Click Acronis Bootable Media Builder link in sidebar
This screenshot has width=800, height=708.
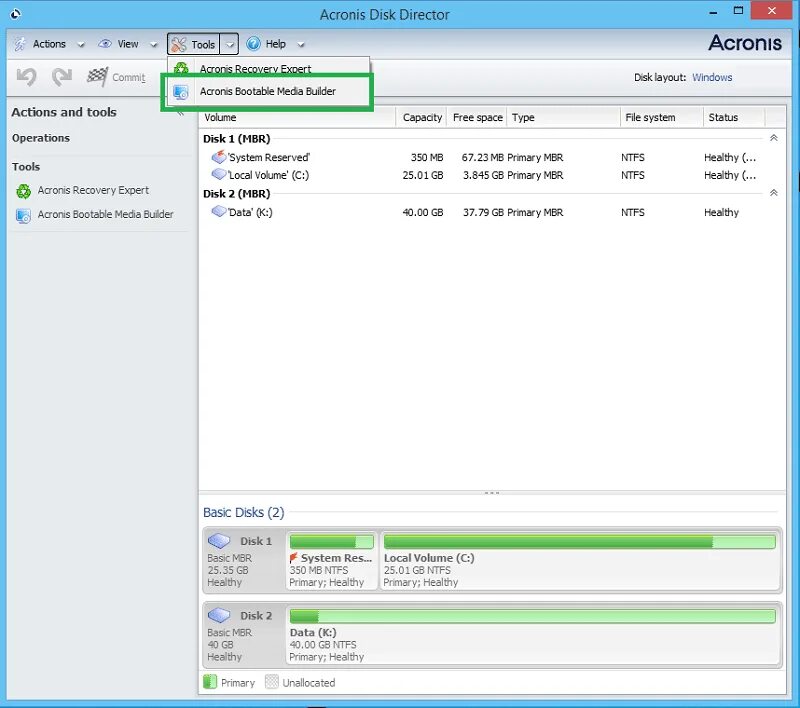(106, 214)
